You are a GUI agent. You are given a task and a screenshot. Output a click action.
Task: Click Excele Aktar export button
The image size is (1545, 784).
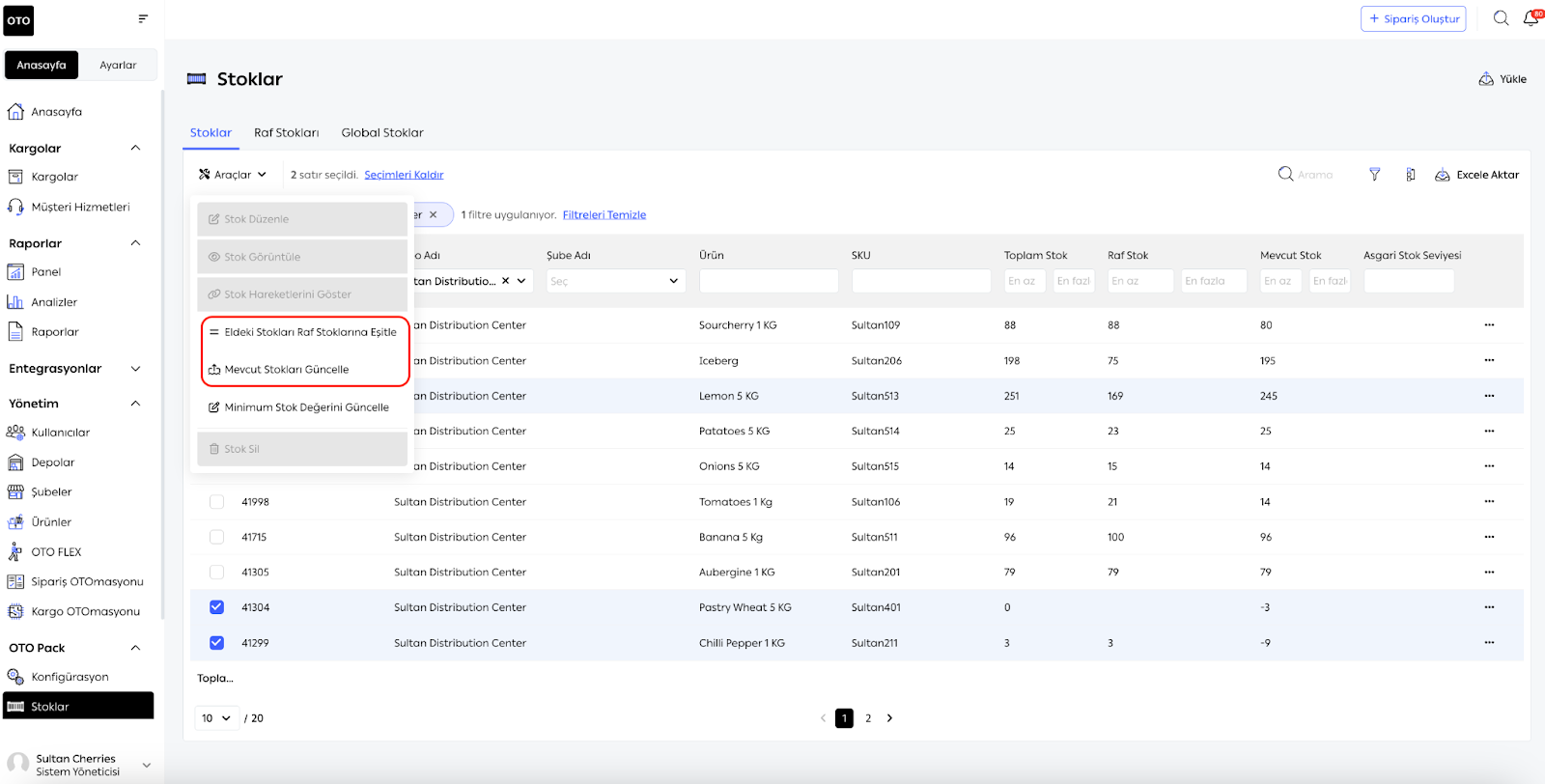pos(1477,175)
